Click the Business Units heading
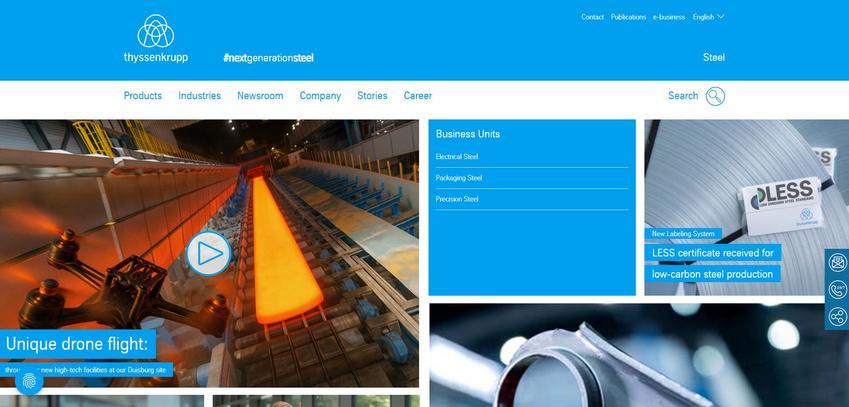The height and width of the screenshot is (407, 849). coord(468,134)
